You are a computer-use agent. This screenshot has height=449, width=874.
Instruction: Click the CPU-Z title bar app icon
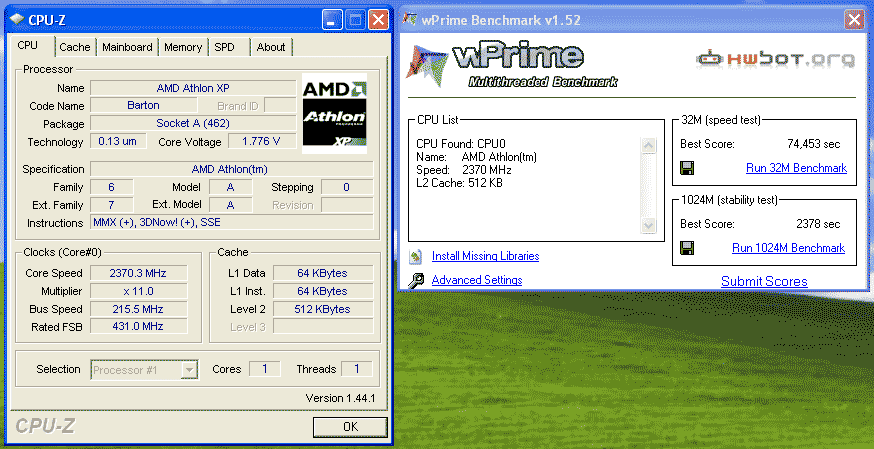[17, 21]
